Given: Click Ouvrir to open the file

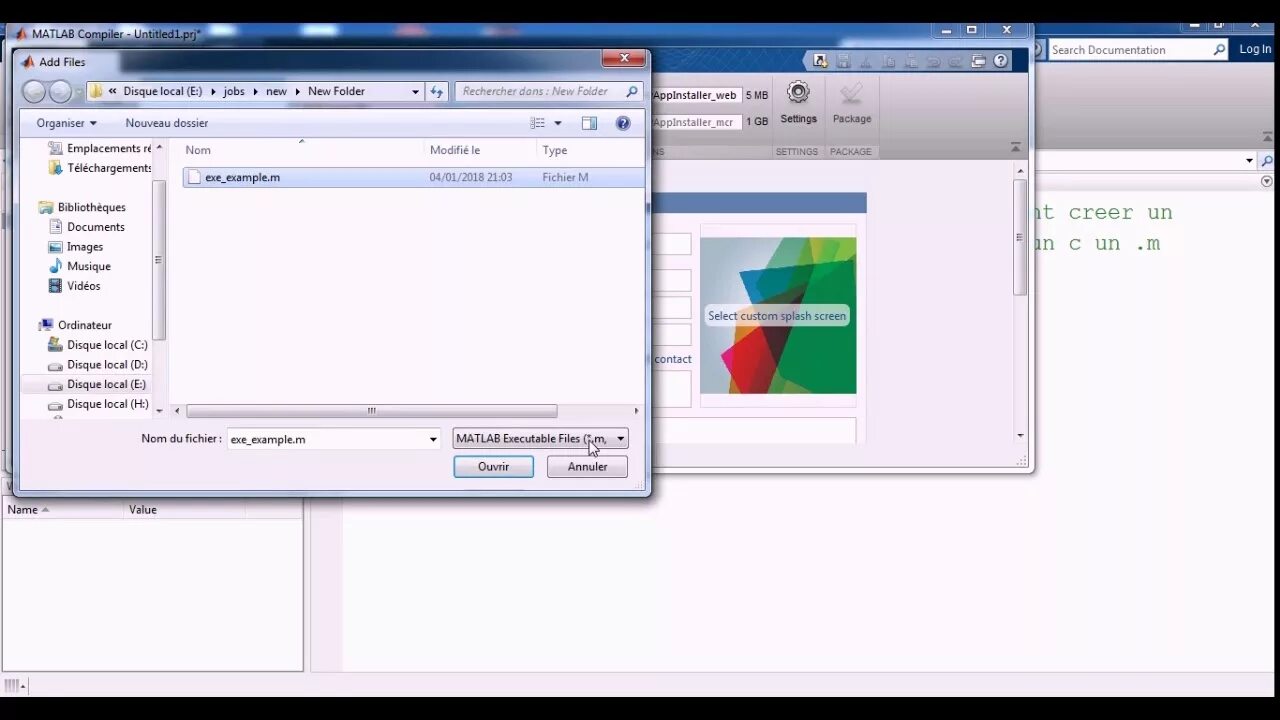Looking at the screenshot, I should click(x=493, y=467).
